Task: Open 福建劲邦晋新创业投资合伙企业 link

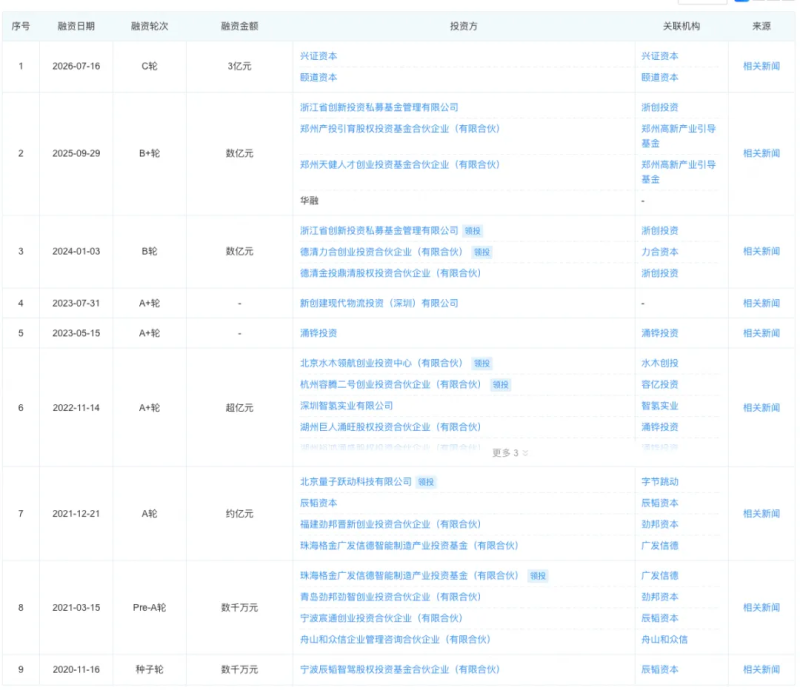Action: click(390, 525)
